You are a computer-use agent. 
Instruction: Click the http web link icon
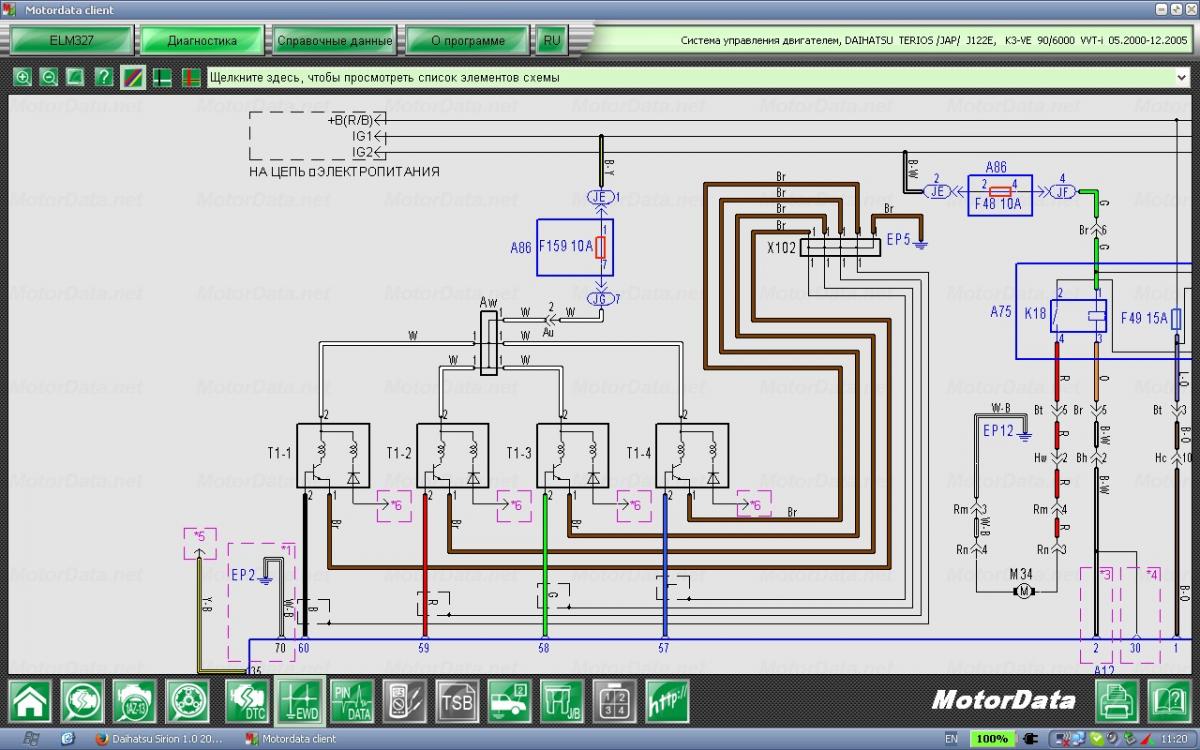(667, 700)
